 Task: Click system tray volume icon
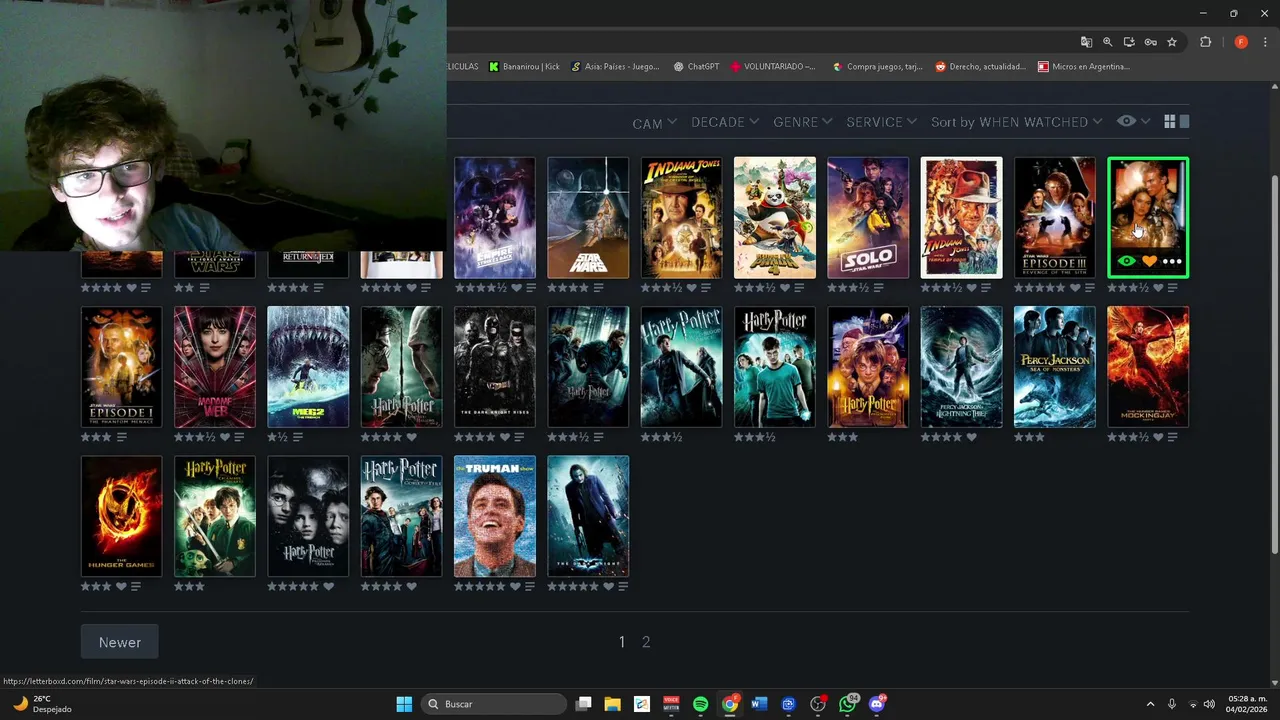tap(1209, 704)
